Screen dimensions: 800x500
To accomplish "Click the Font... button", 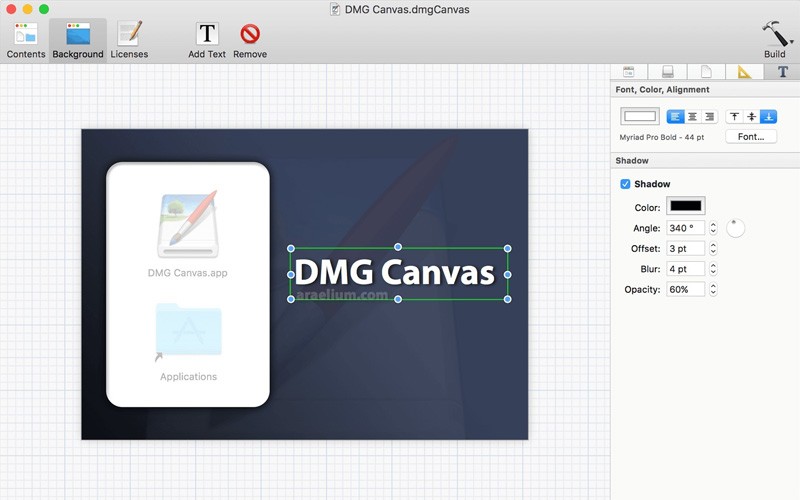I will [x=751, y=137].
